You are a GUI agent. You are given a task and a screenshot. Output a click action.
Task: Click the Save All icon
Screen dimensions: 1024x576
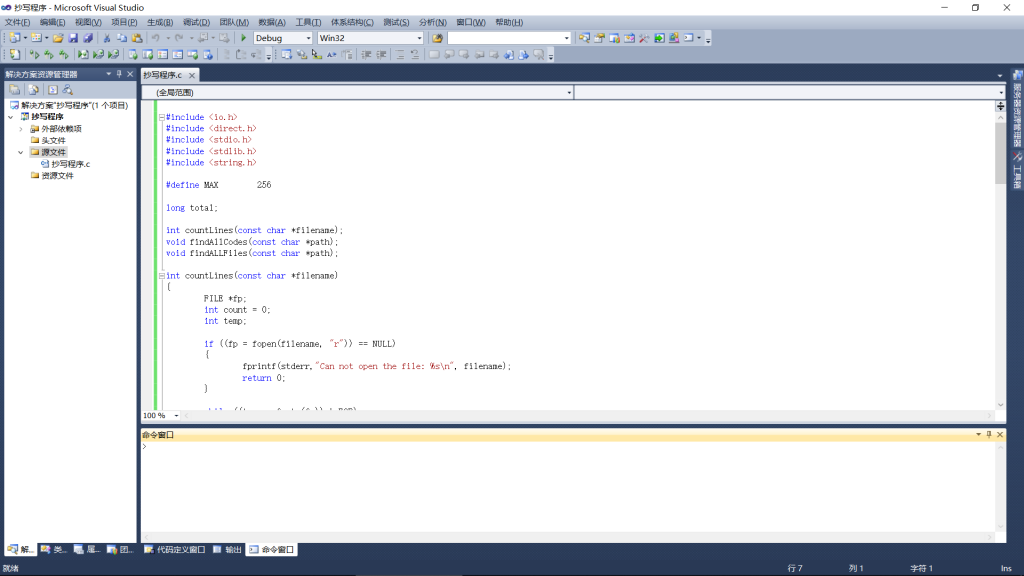coord(88,38)
